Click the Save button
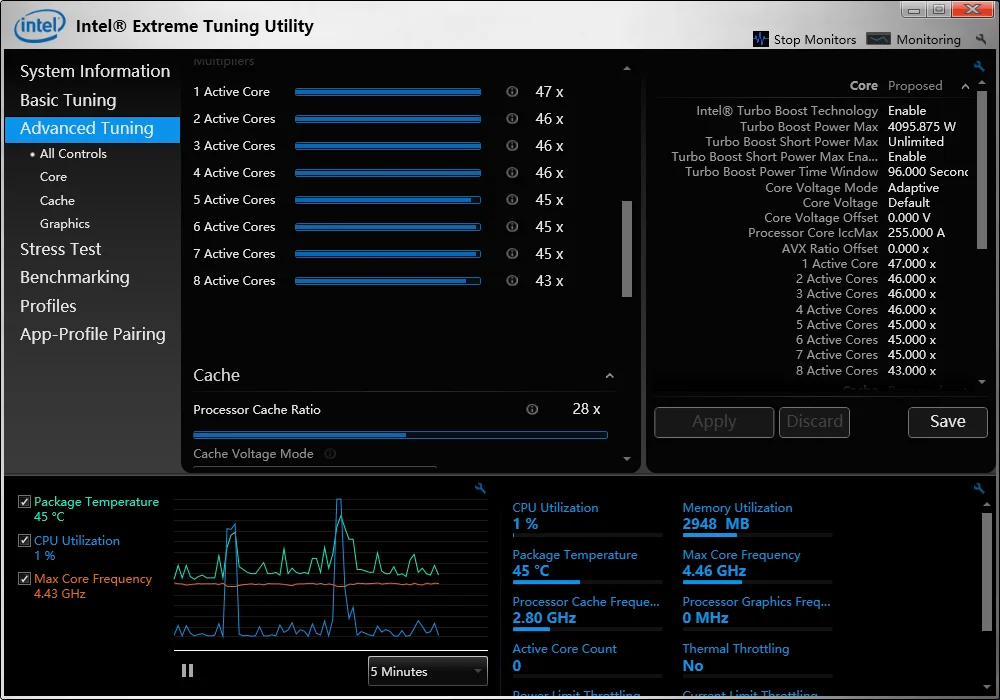Screen dimensions: 1000x700 [x=947, y=422]
